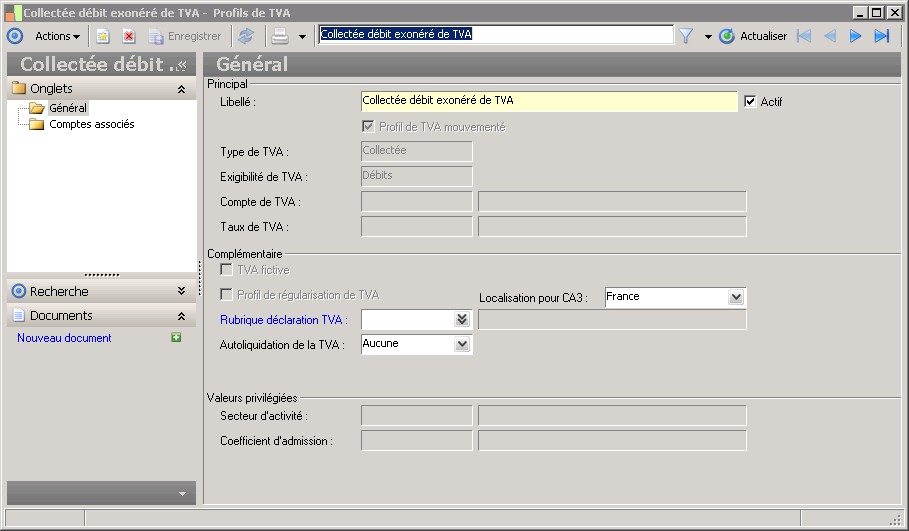Open the Localisation pour CA3 dropdown
Screen dimensions: 909x531
pos(736,297)
